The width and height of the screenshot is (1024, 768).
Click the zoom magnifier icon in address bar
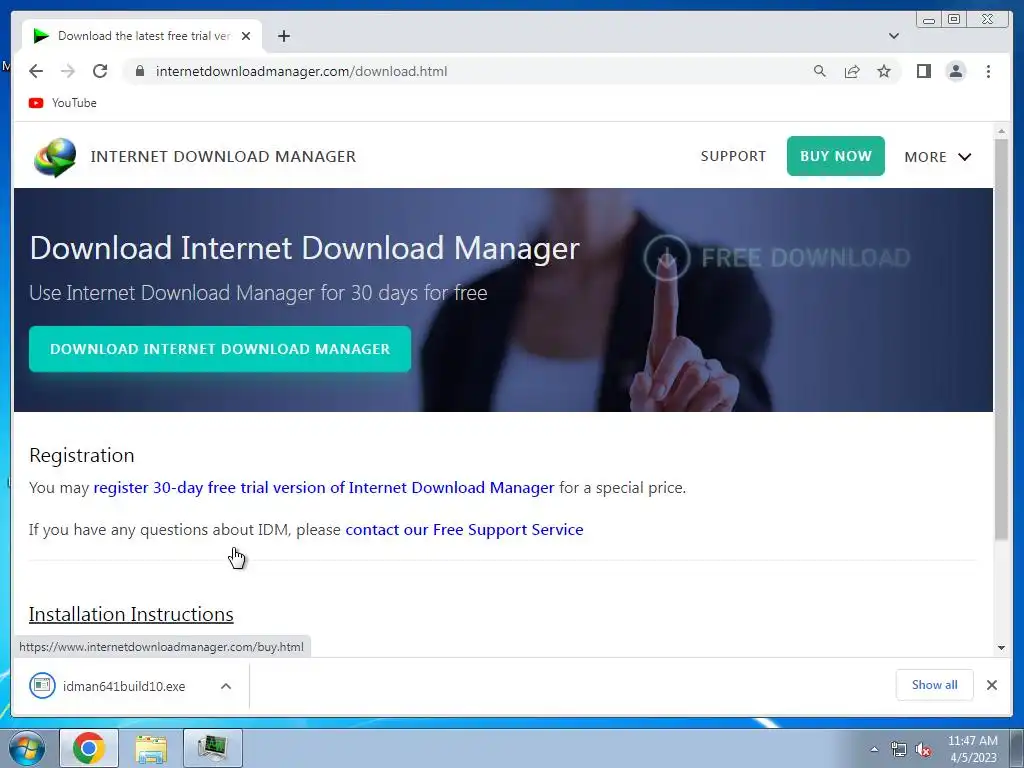point(820,71)
